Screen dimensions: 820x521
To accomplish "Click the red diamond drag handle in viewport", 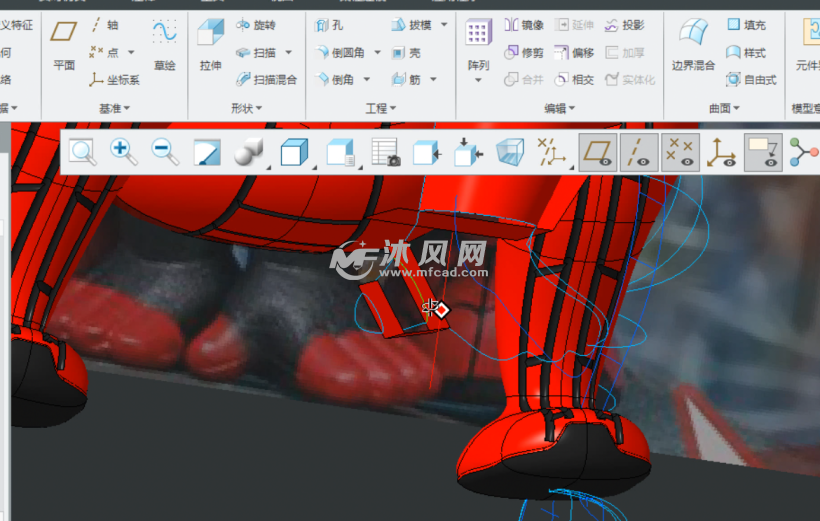I will 442,310.
